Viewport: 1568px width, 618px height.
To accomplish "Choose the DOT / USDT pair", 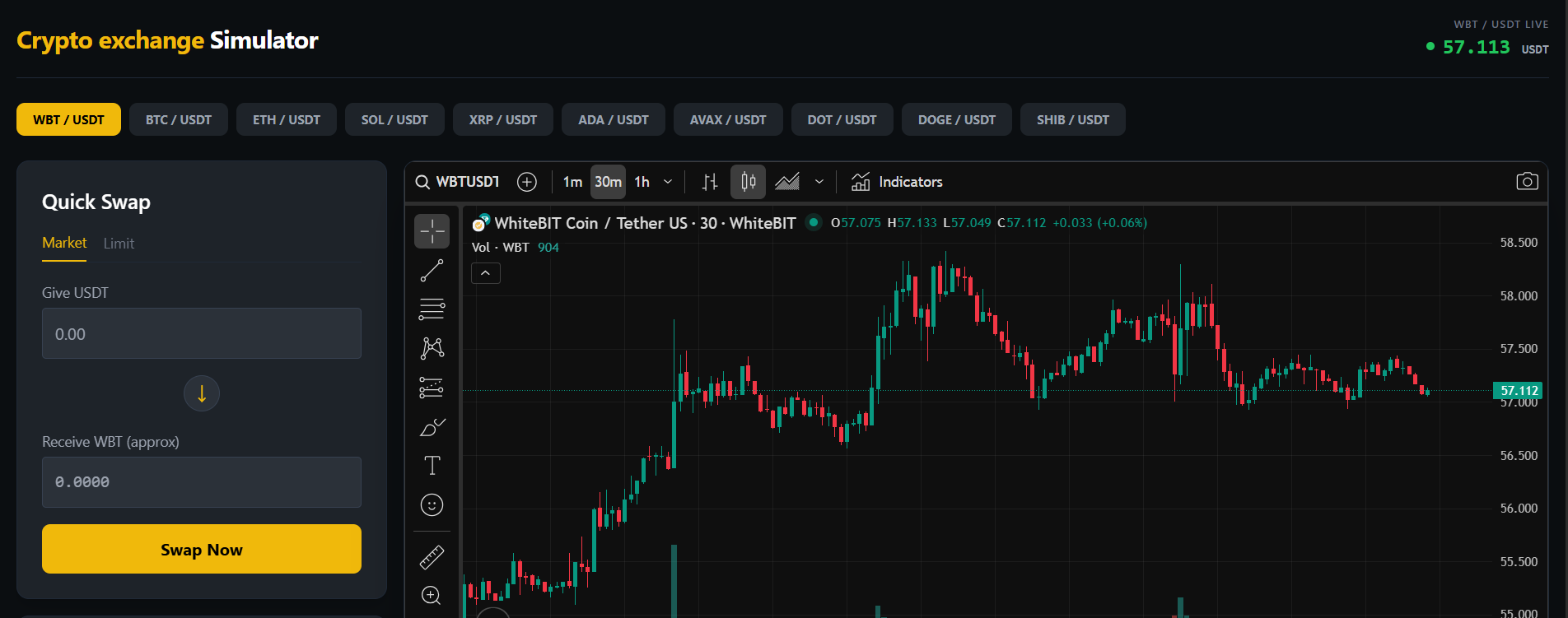I will point(842,119).
